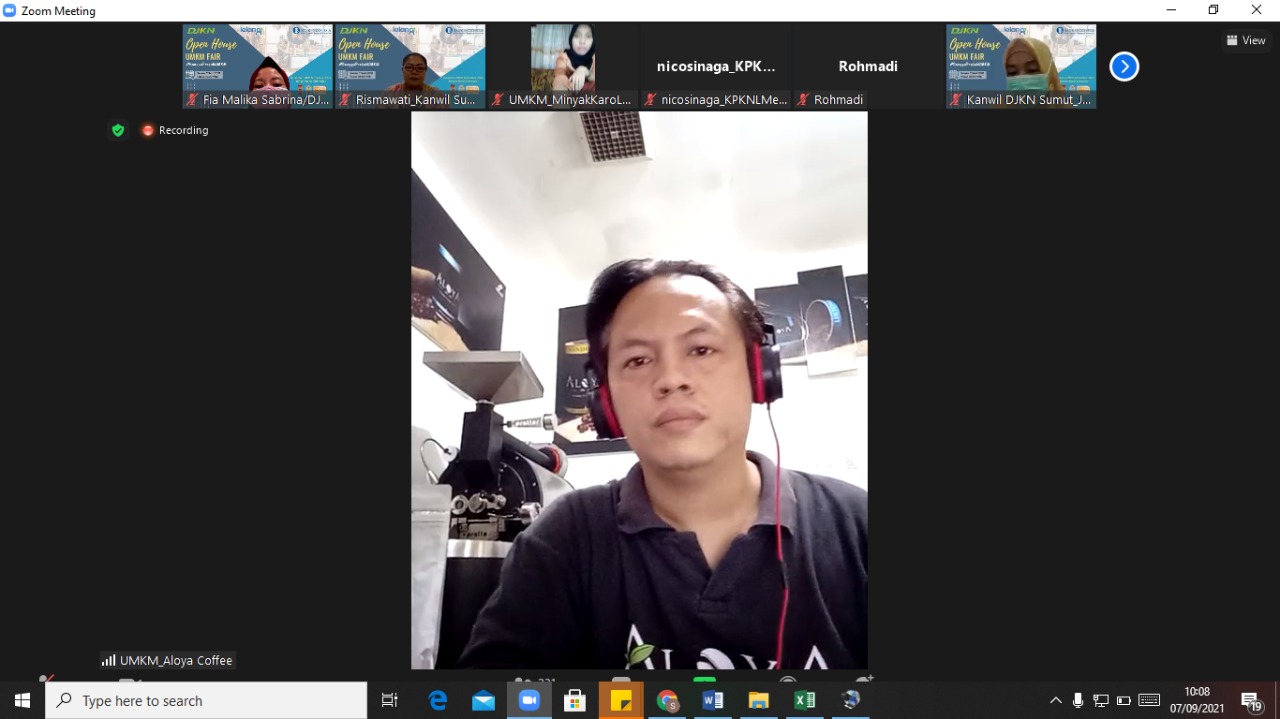Open Excel from the taskbar
This screenshot has width=1280, height=719.
coord(804,701)
